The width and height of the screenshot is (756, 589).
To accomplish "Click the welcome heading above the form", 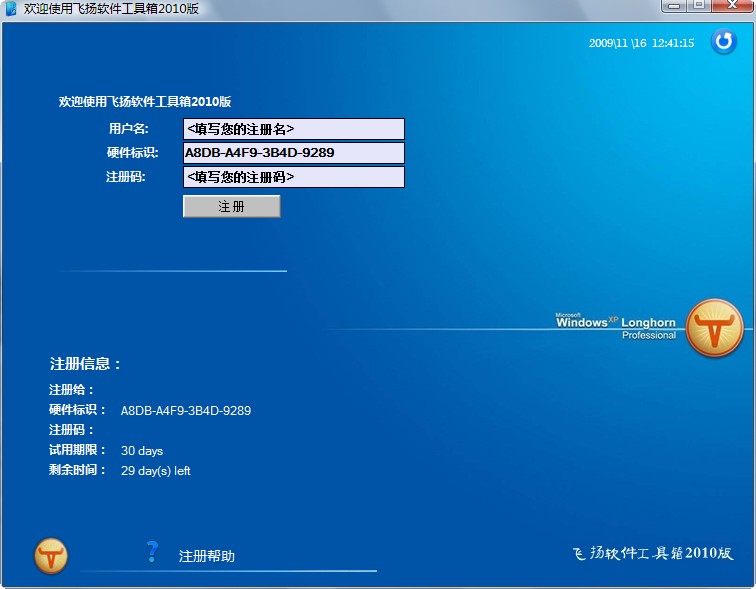I will pyautogui.click(x=145, y=102).
